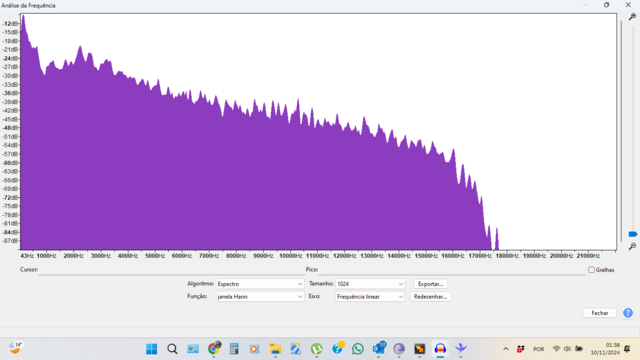640x360 pixels.
Task: Switch to Audacity in the taskbar
Action: 440,349
